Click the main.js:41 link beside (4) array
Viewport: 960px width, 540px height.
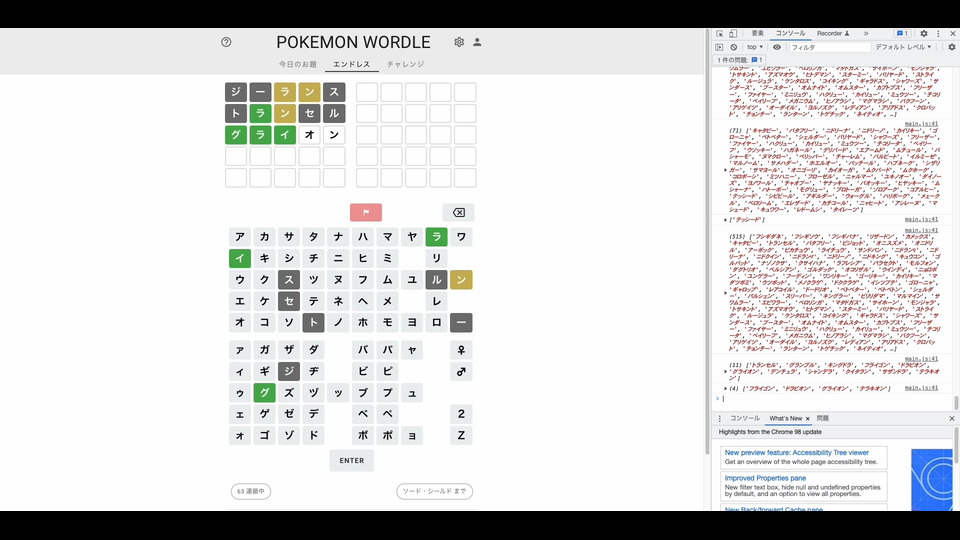[921, 388]
